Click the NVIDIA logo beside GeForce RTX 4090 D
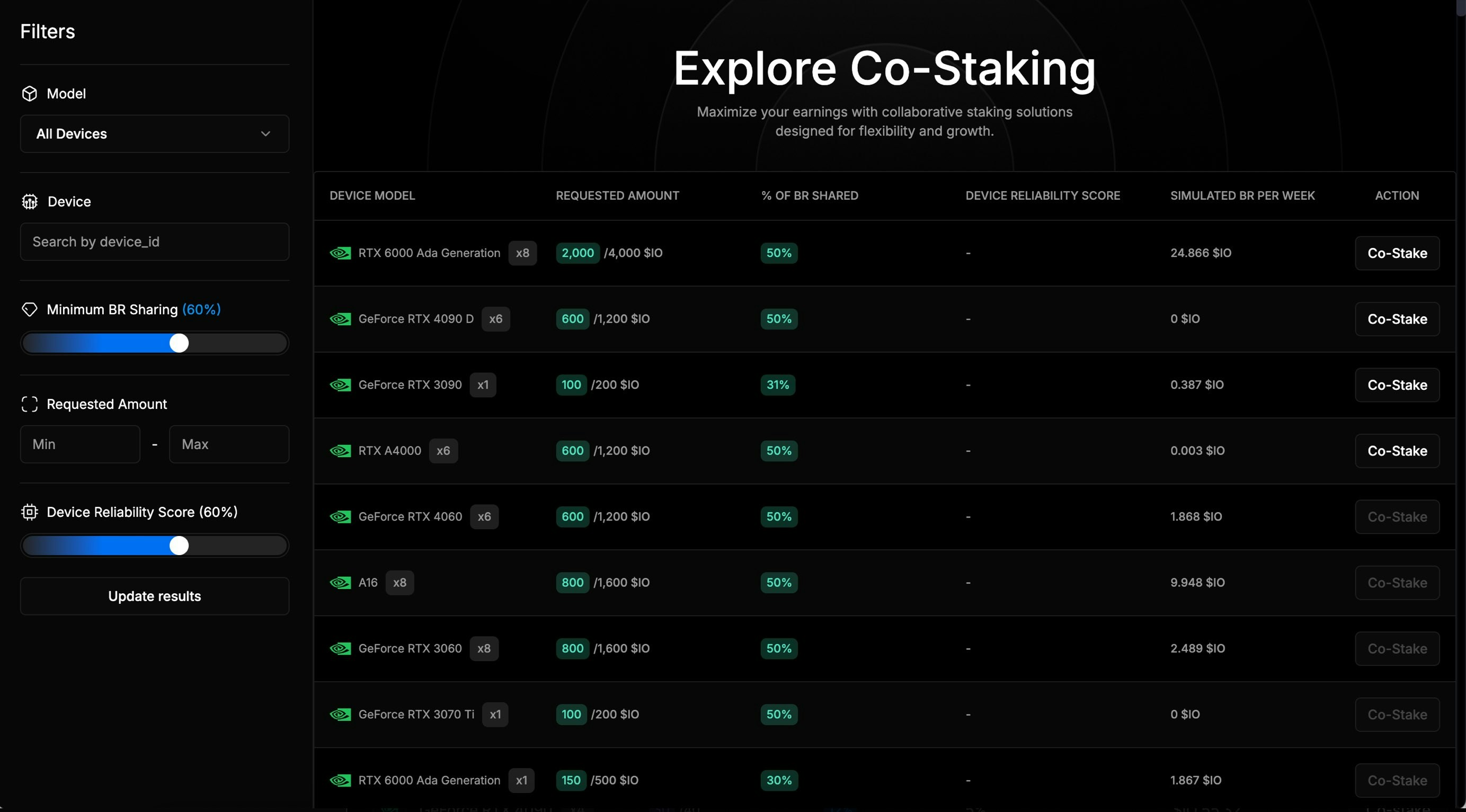 coord(340,319)
